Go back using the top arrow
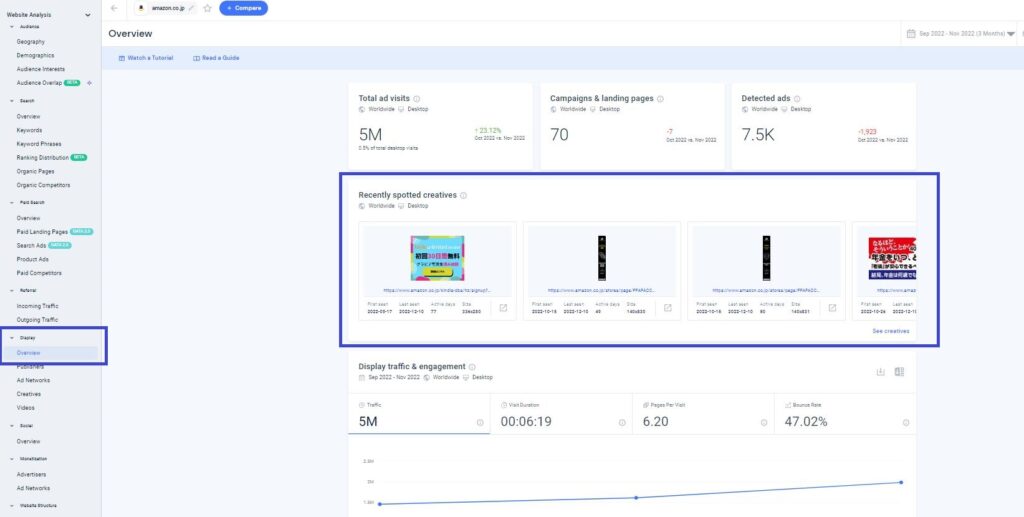Viewport: 1024px width, 517px height. (x=114, y=8)
